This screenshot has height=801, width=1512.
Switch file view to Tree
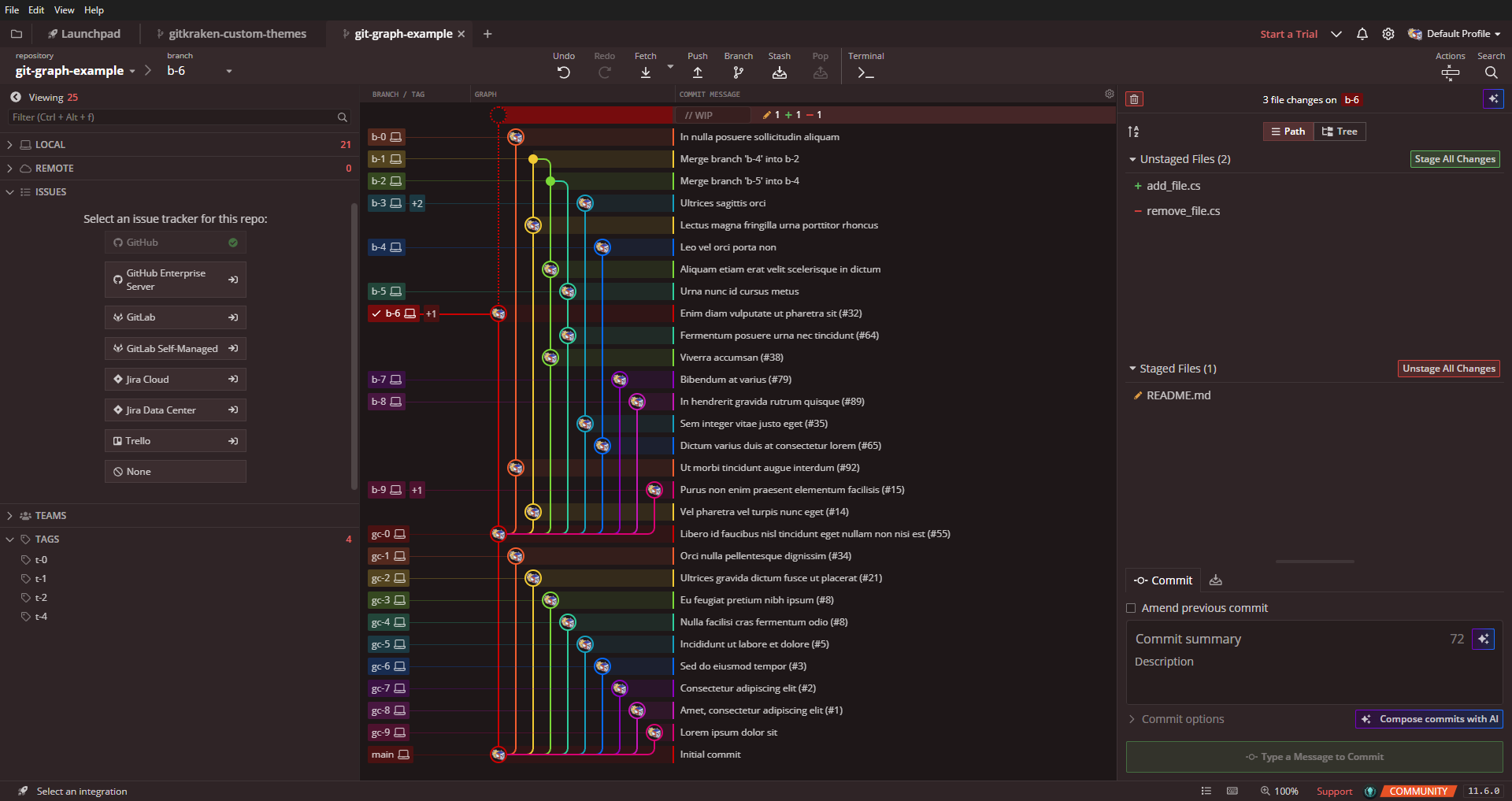pyautogui.click(x=1339, y=131)
